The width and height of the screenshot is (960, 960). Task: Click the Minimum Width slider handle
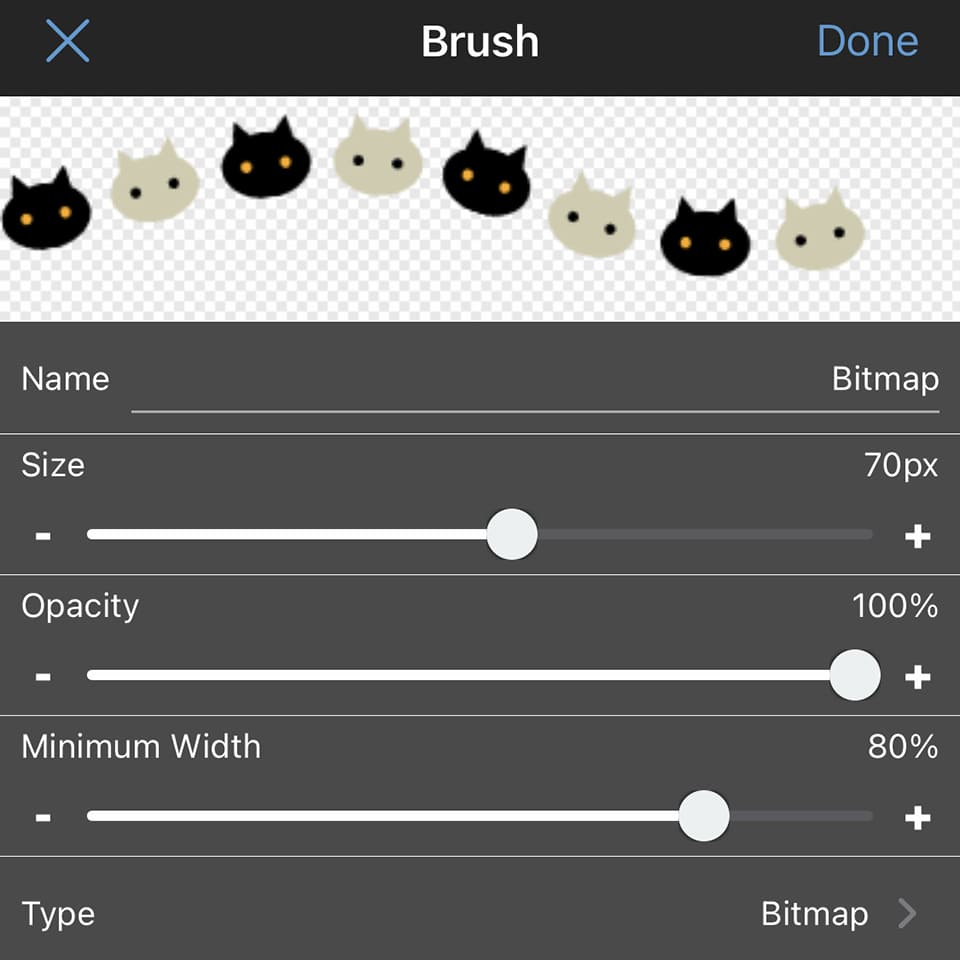click(x=703, y=816)
